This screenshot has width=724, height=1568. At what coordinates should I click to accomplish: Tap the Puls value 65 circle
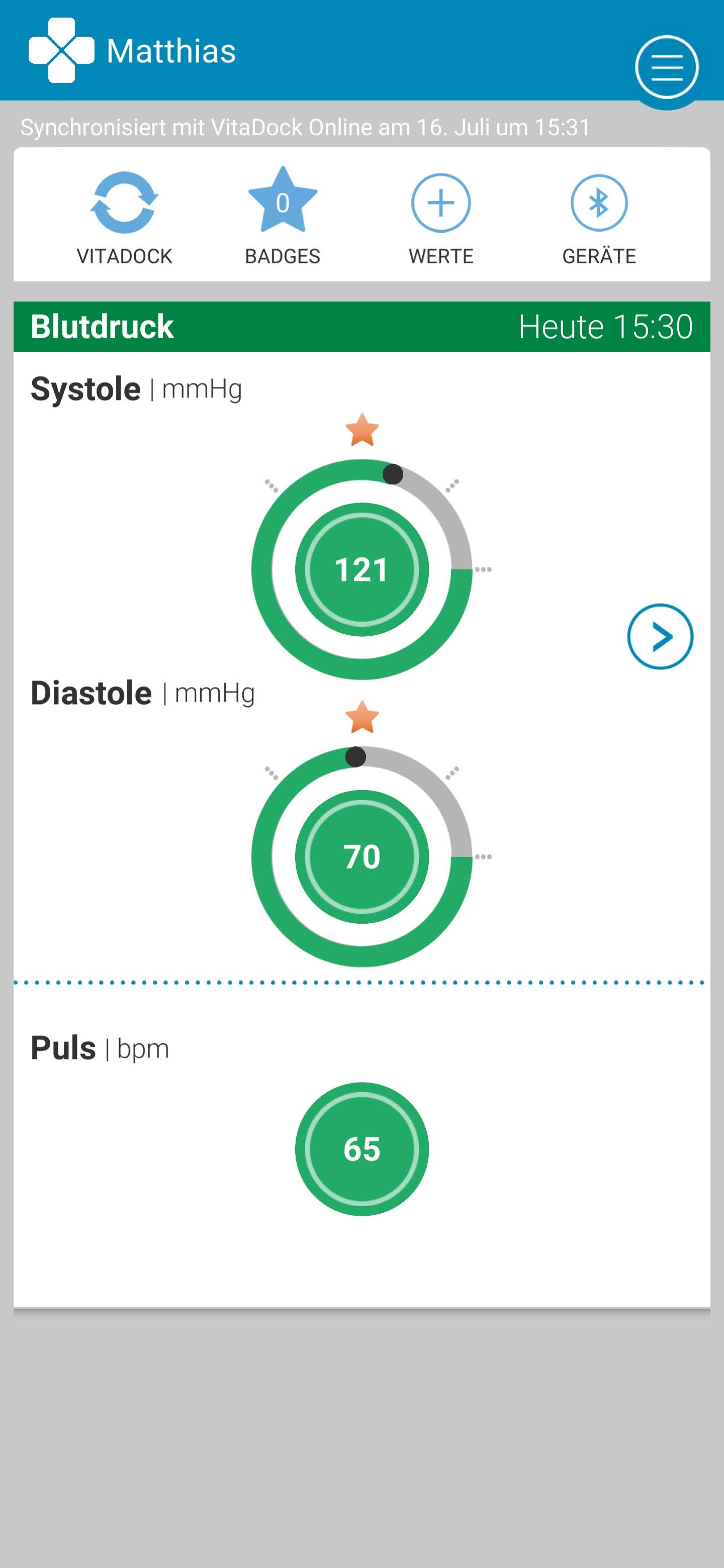click(361, 1149)
